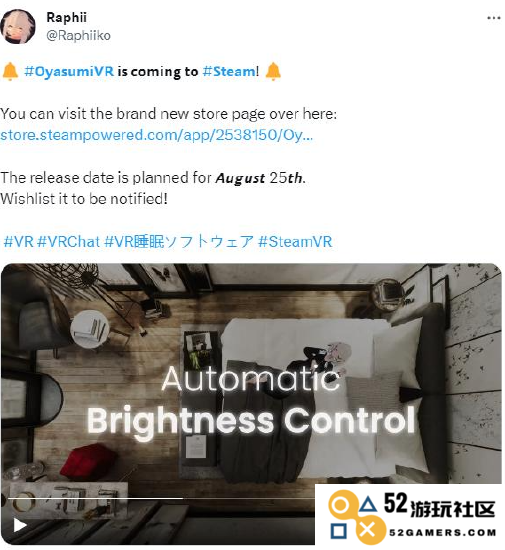The width and height of the screenshot is (505, 550).
Task: Click the August 25th release date text
Action: click(259, 178)
